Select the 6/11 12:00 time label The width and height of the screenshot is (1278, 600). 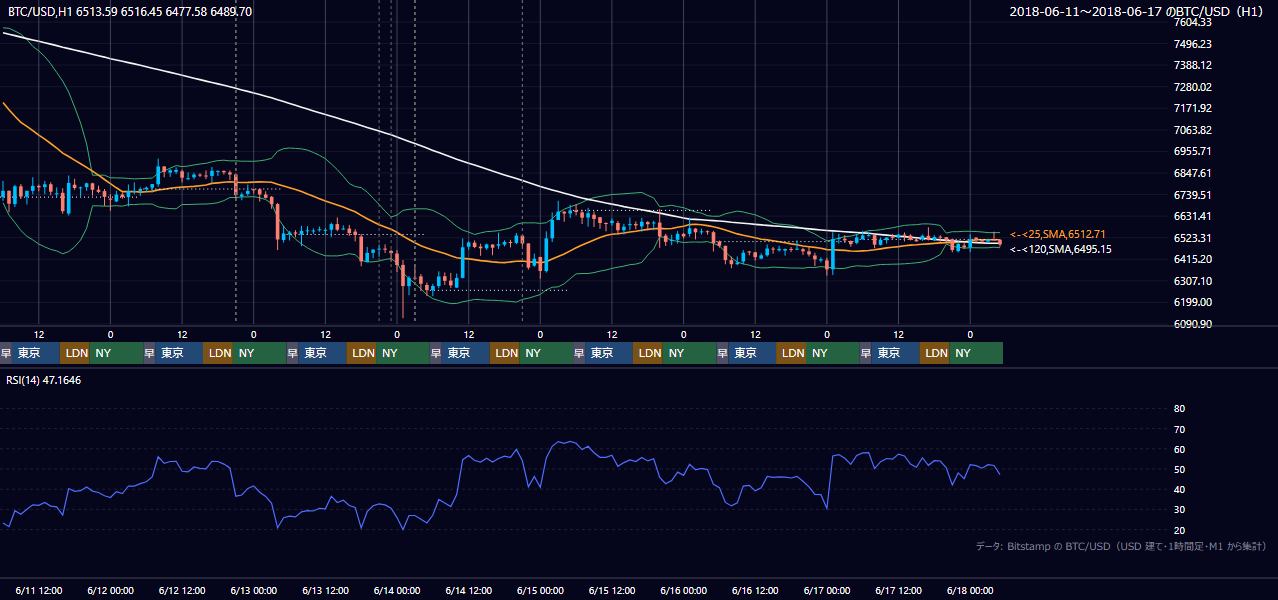pos(40,591)
